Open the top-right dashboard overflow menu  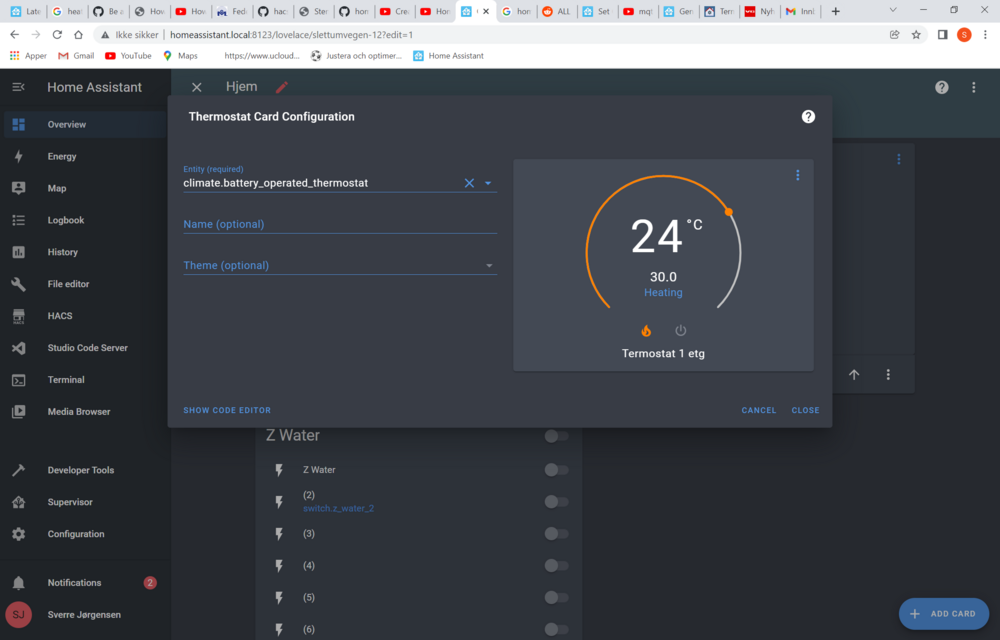(973, 88)
